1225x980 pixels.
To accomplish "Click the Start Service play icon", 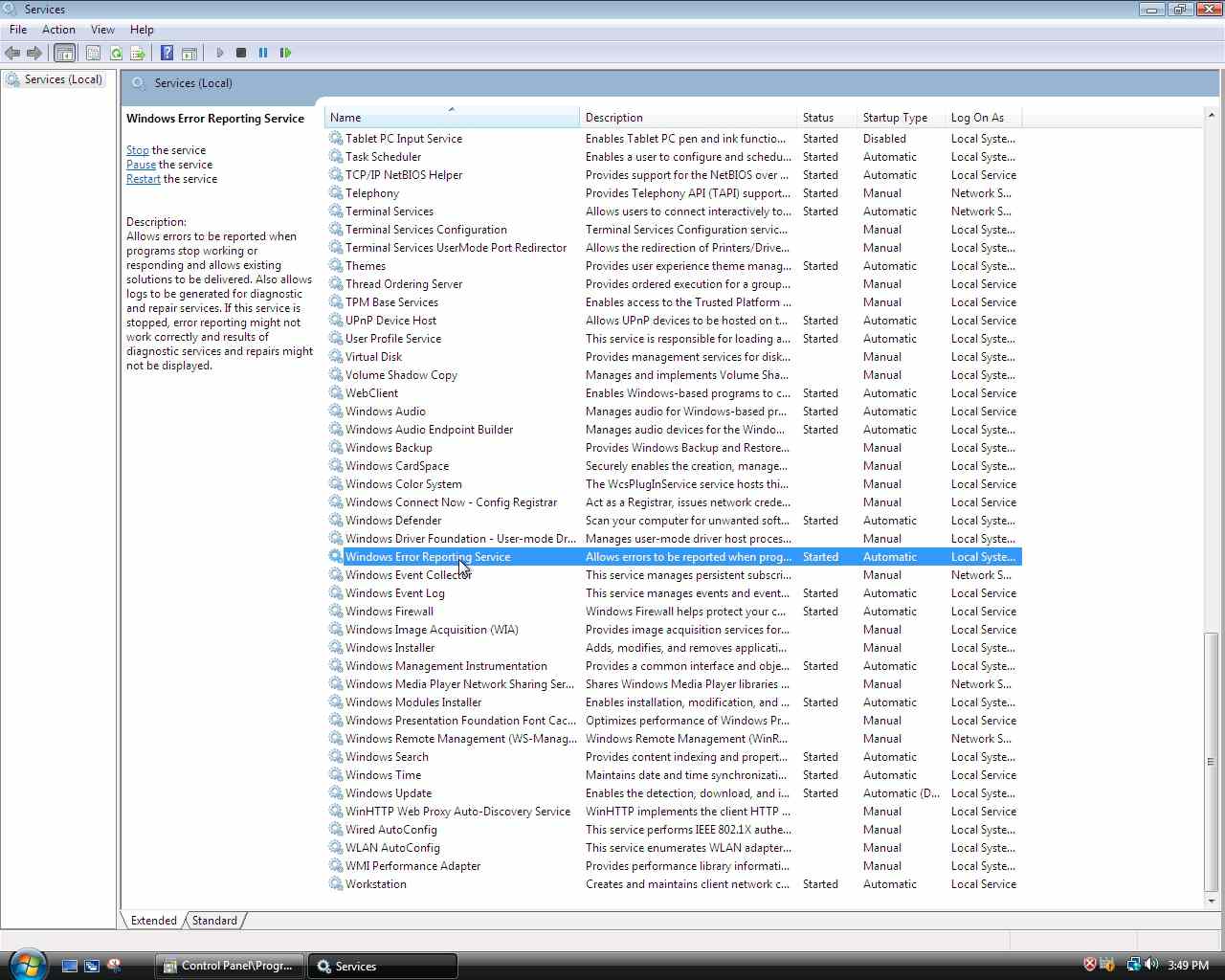I will coord(220,53).
